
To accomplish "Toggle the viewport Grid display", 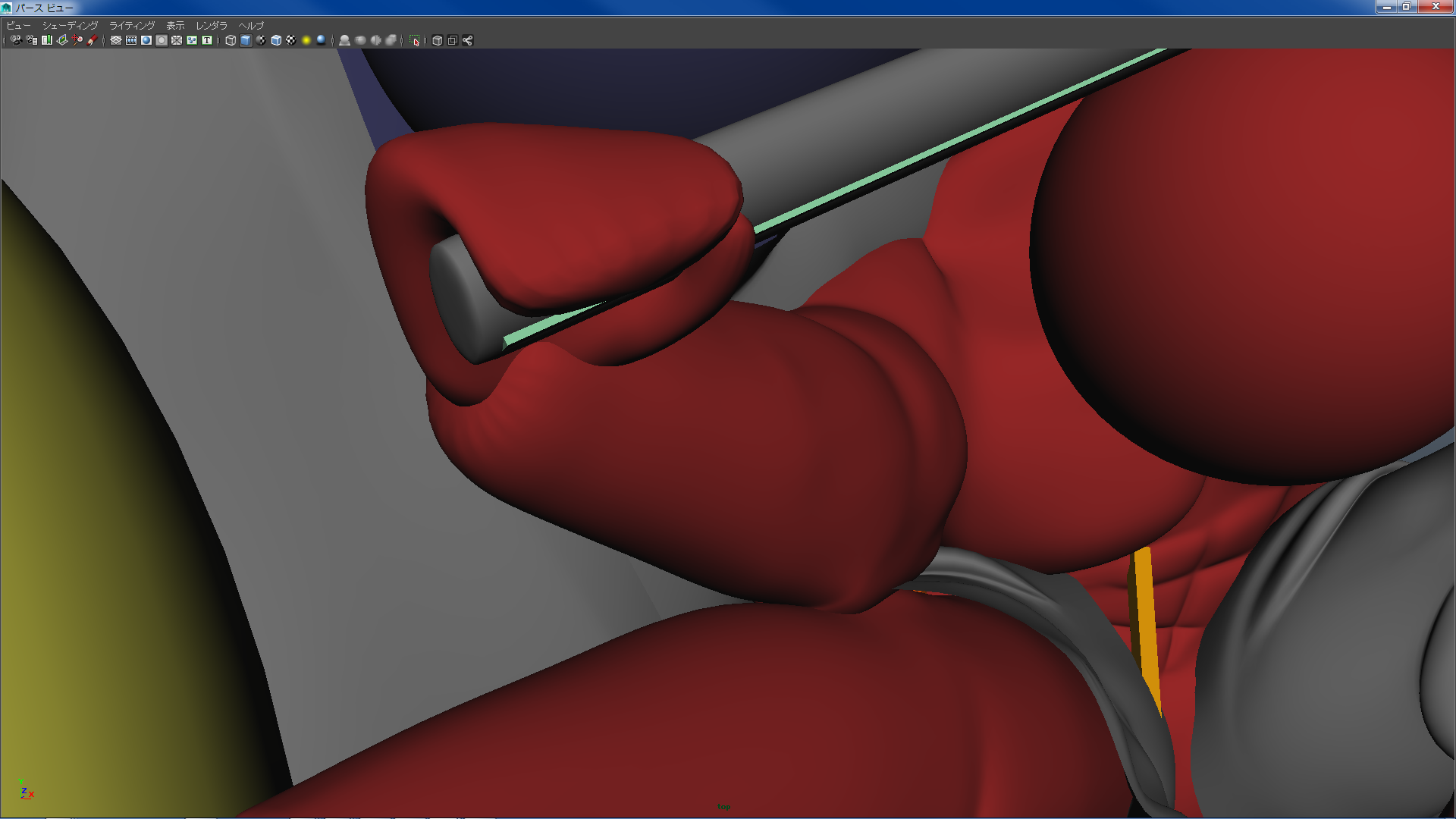I will click(x=116, y=40).
